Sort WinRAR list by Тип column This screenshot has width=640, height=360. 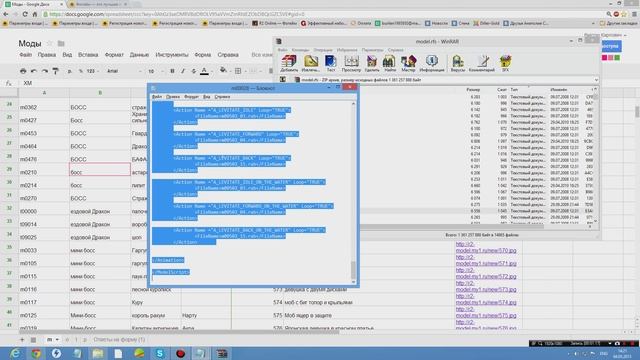coord(514,89)
